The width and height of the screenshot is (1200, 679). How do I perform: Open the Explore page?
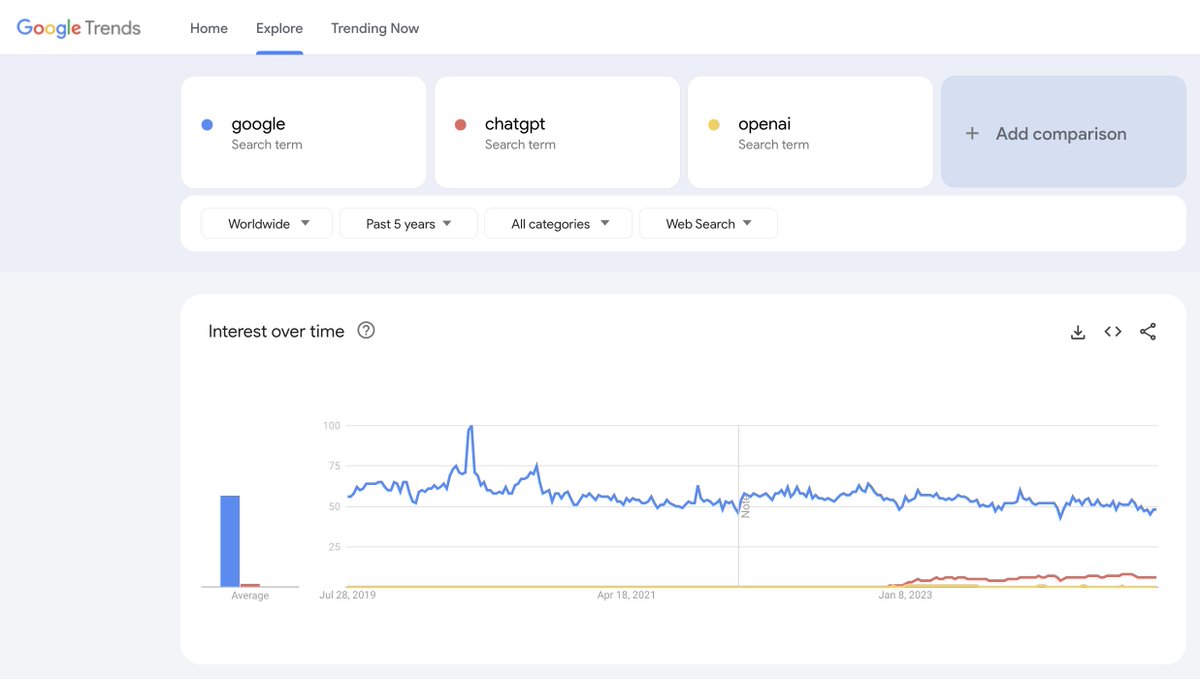pyautogui.click(x=279, y=28)
